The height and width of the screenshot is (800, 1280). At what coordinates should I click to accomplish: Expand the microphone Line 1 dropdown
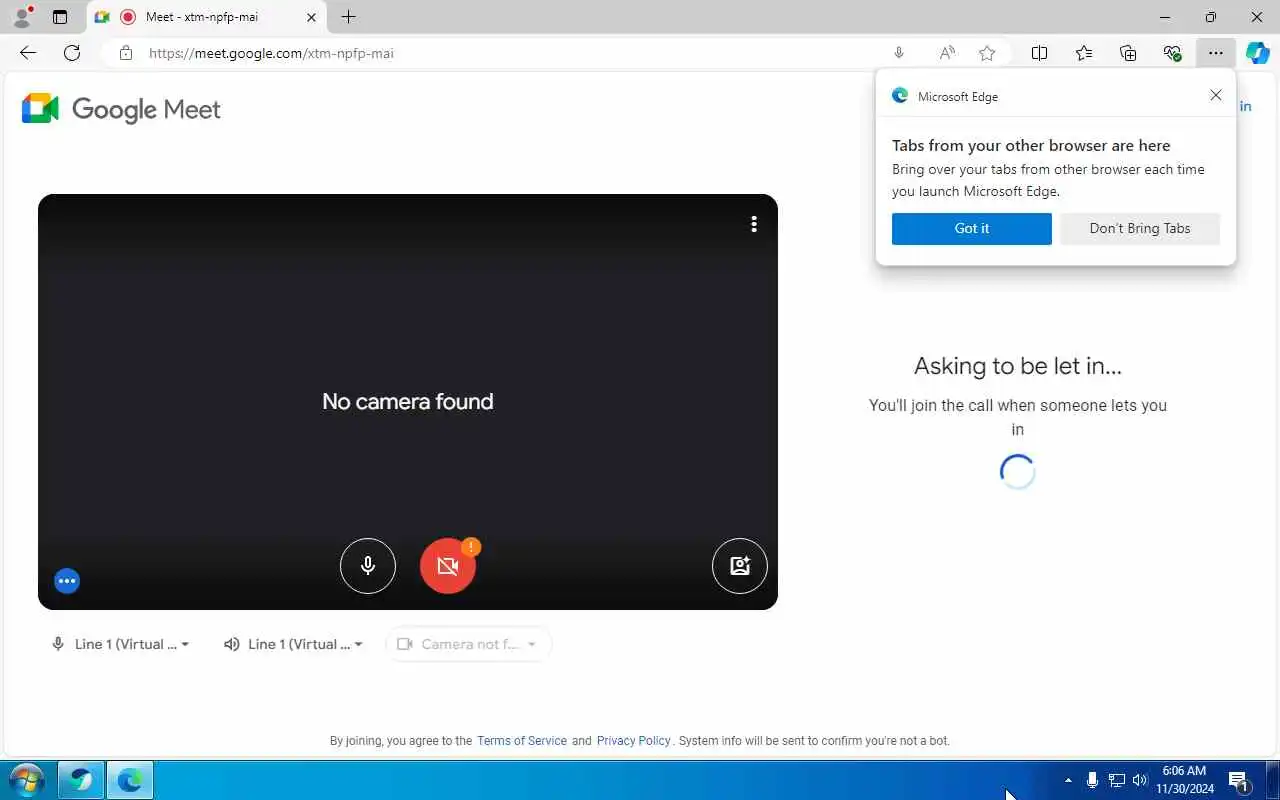coord(120,644)
